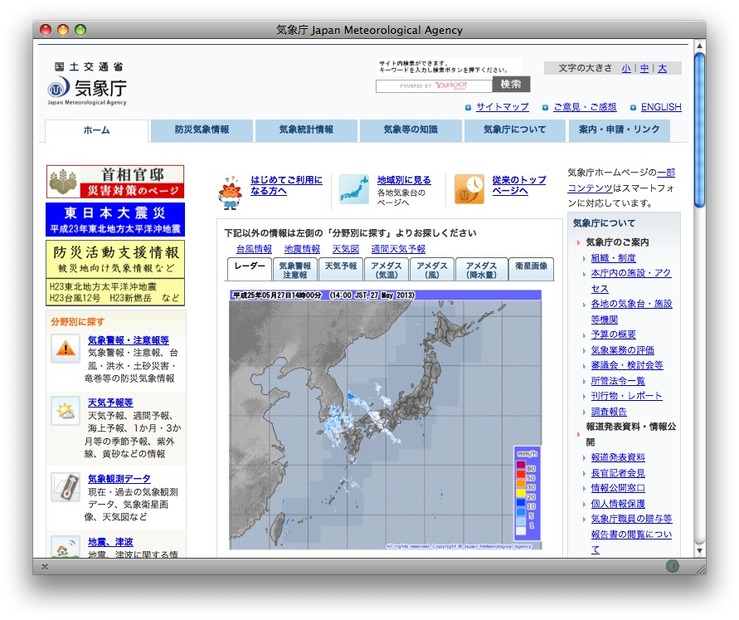Viewport: 739px width, 620px height.
Task: Click the orange clock icon for 従来のトップページへ
Action: tap(469, 189)
